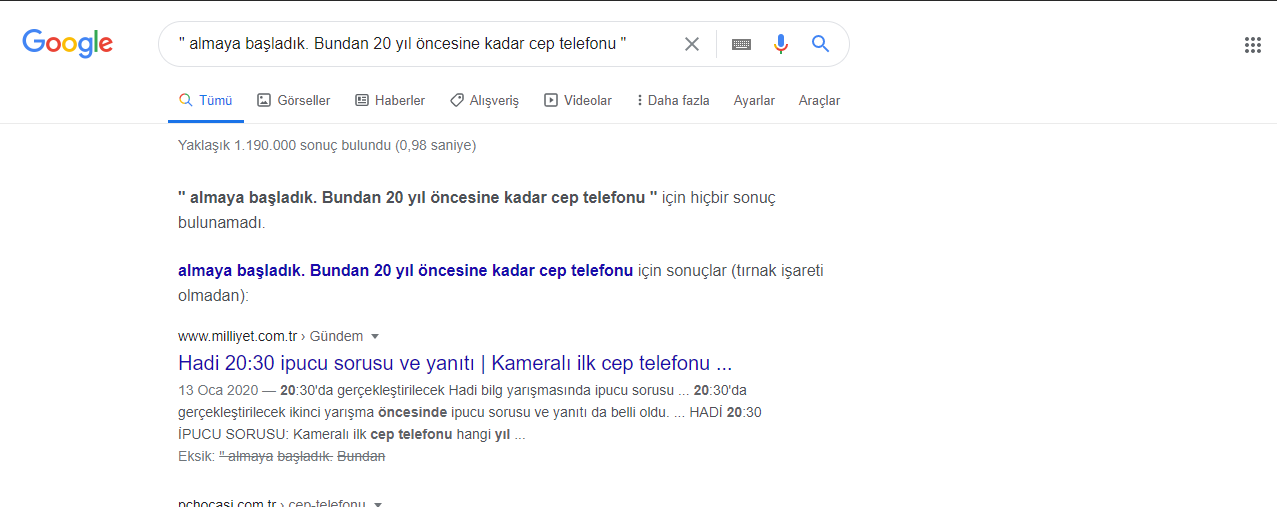Viewport: 1277px width, 507px height.
Task: Click the '13 Oca 2020' snippet date
Action: tap(219, 390)
